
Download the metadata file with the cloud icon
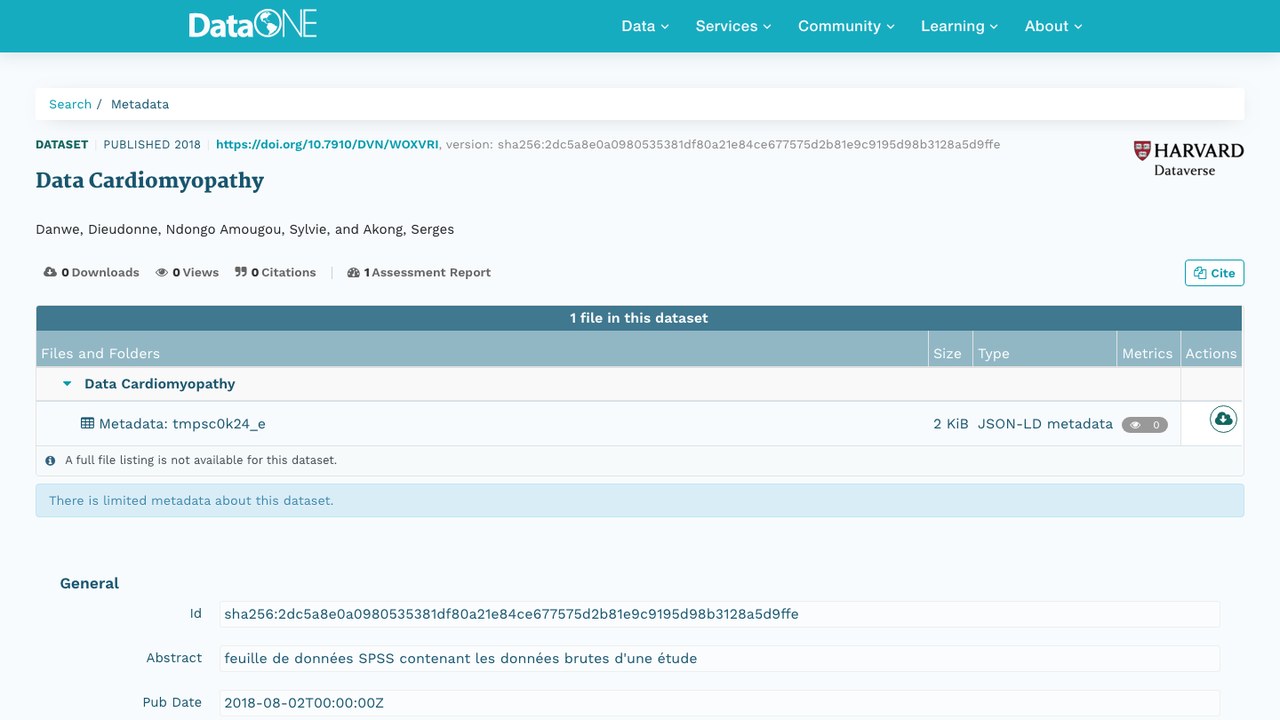coord(1223,420)
